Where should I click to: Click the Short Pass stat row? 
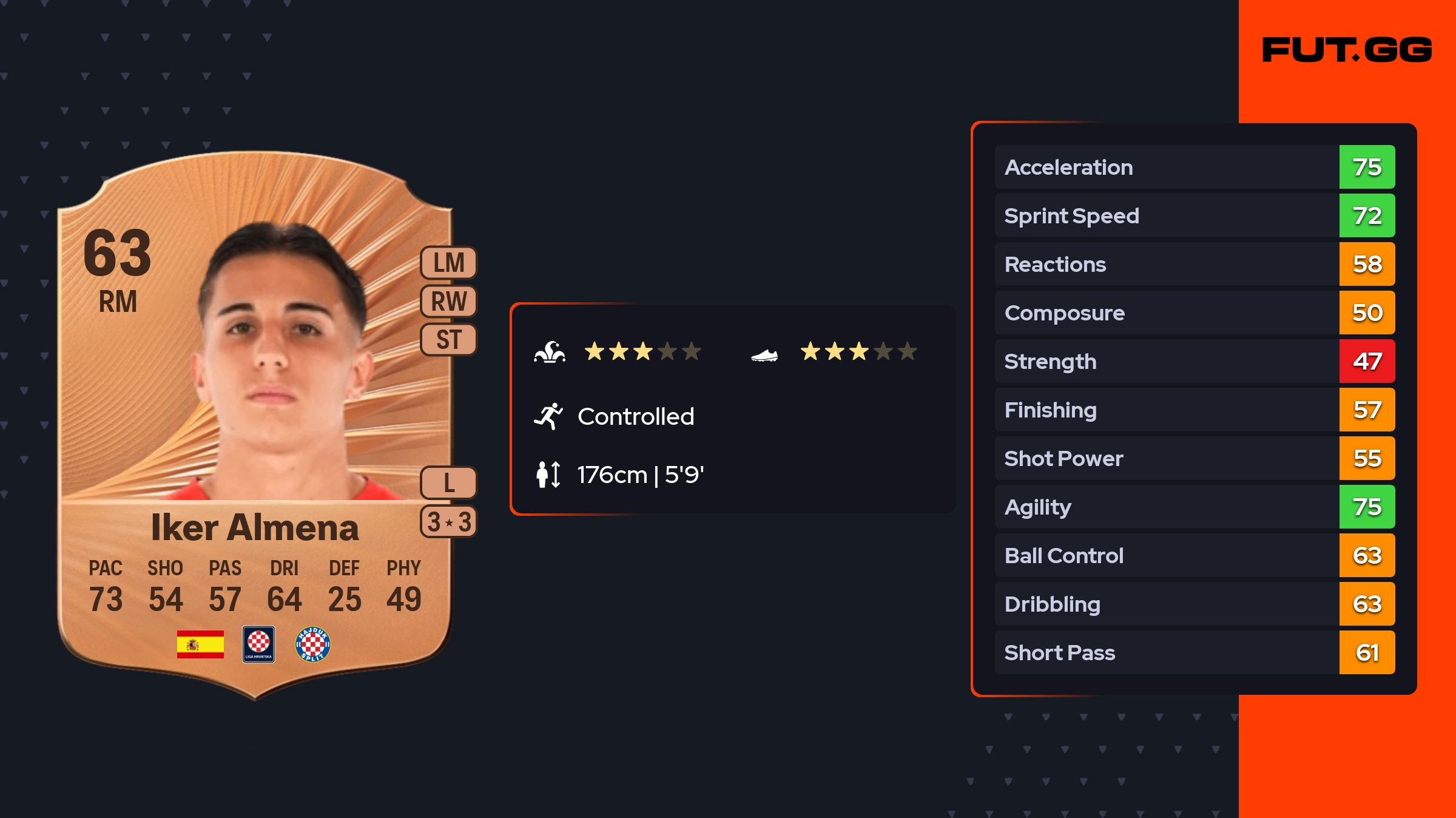[1165, 652]
